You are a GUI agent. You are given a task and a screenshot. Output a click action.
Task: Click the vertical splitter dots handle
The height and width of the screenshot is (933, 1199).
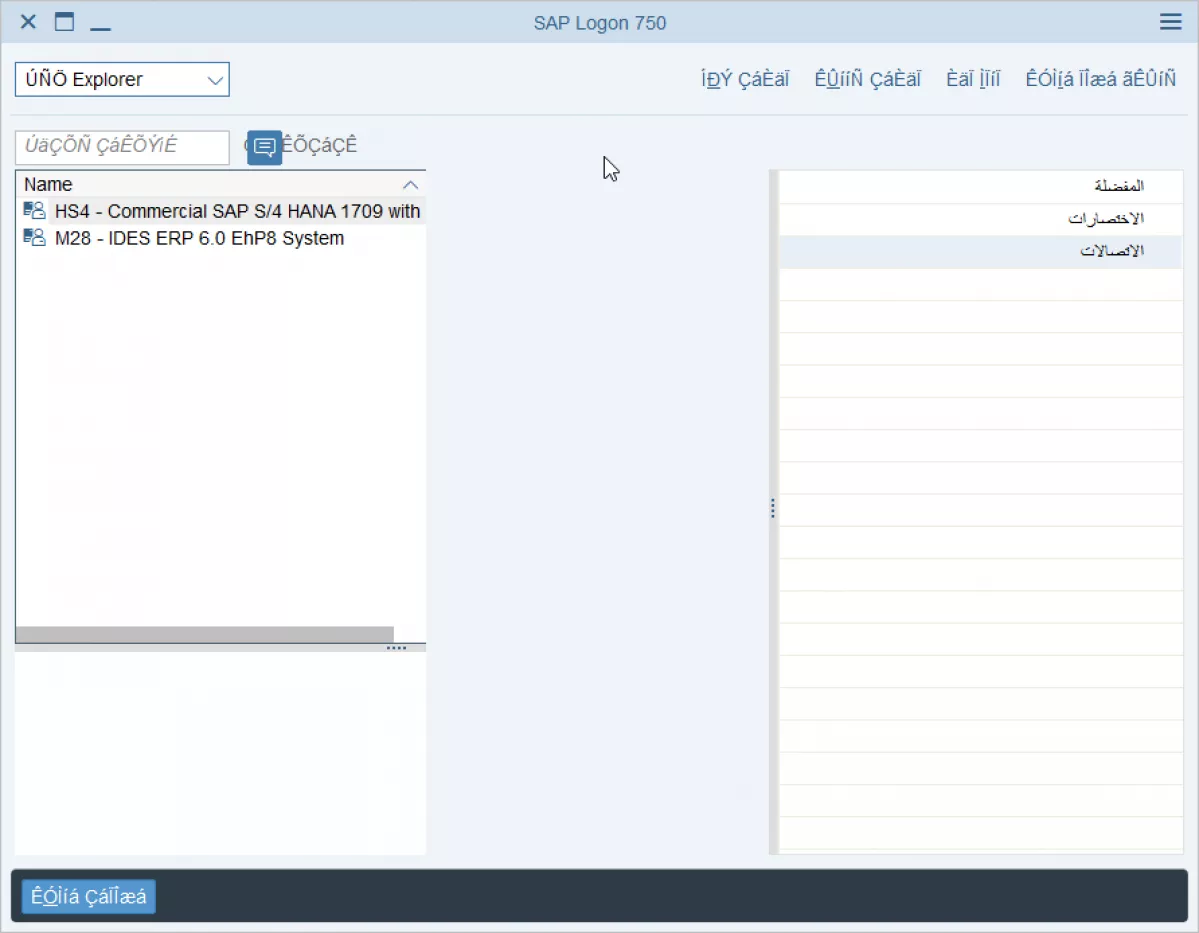(773, 509)
